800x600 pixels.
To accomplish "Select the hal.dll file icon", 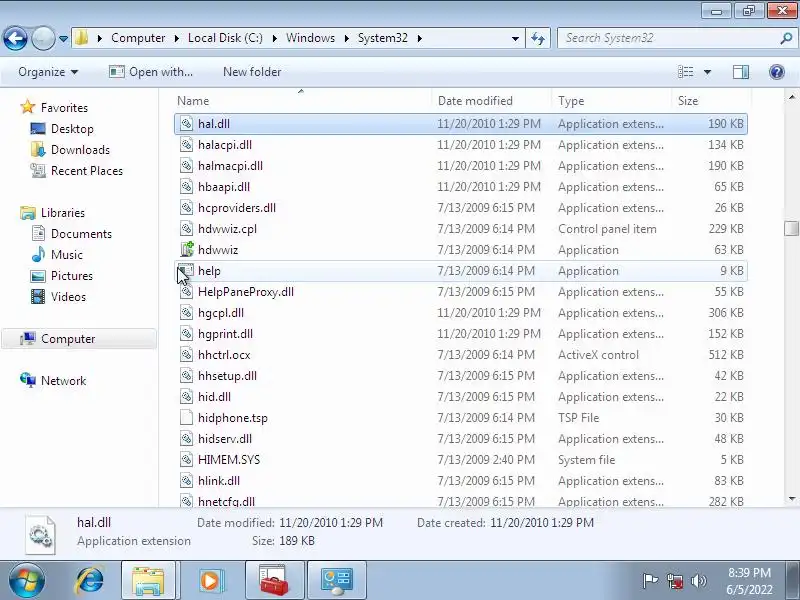I will [187, 123].
